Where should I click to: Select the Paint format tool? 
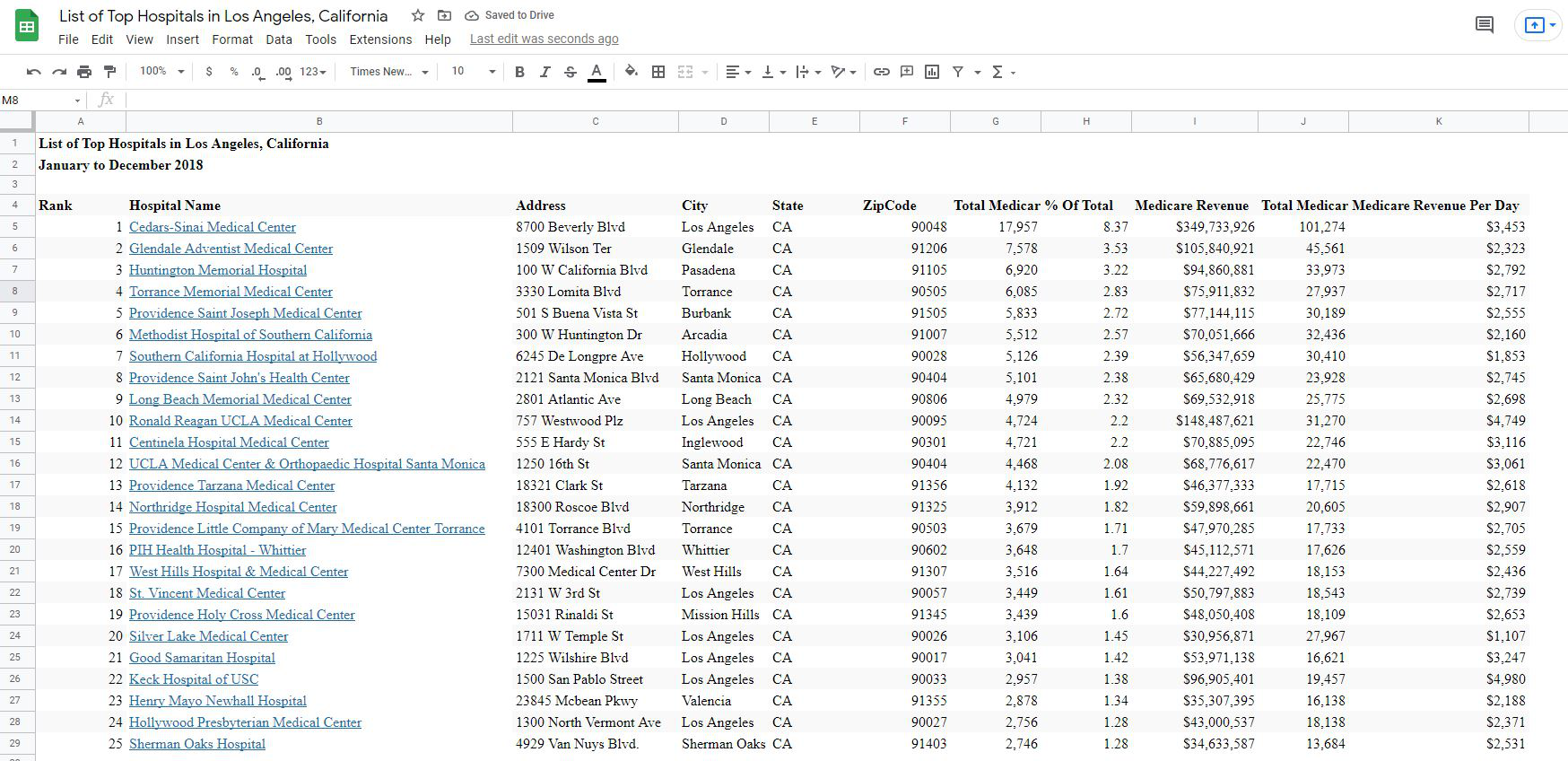point(110,72)
